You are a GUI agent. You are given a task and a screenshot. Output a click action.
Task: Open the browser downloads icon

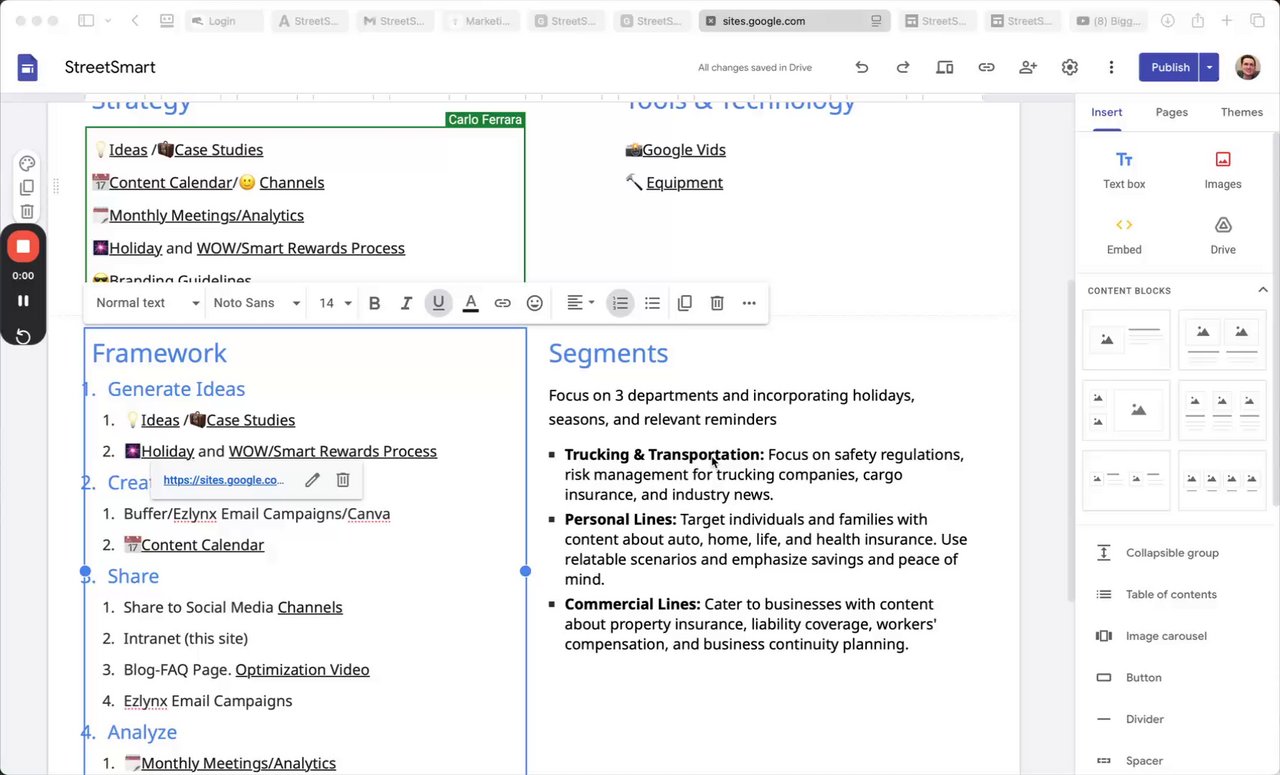1167,21
